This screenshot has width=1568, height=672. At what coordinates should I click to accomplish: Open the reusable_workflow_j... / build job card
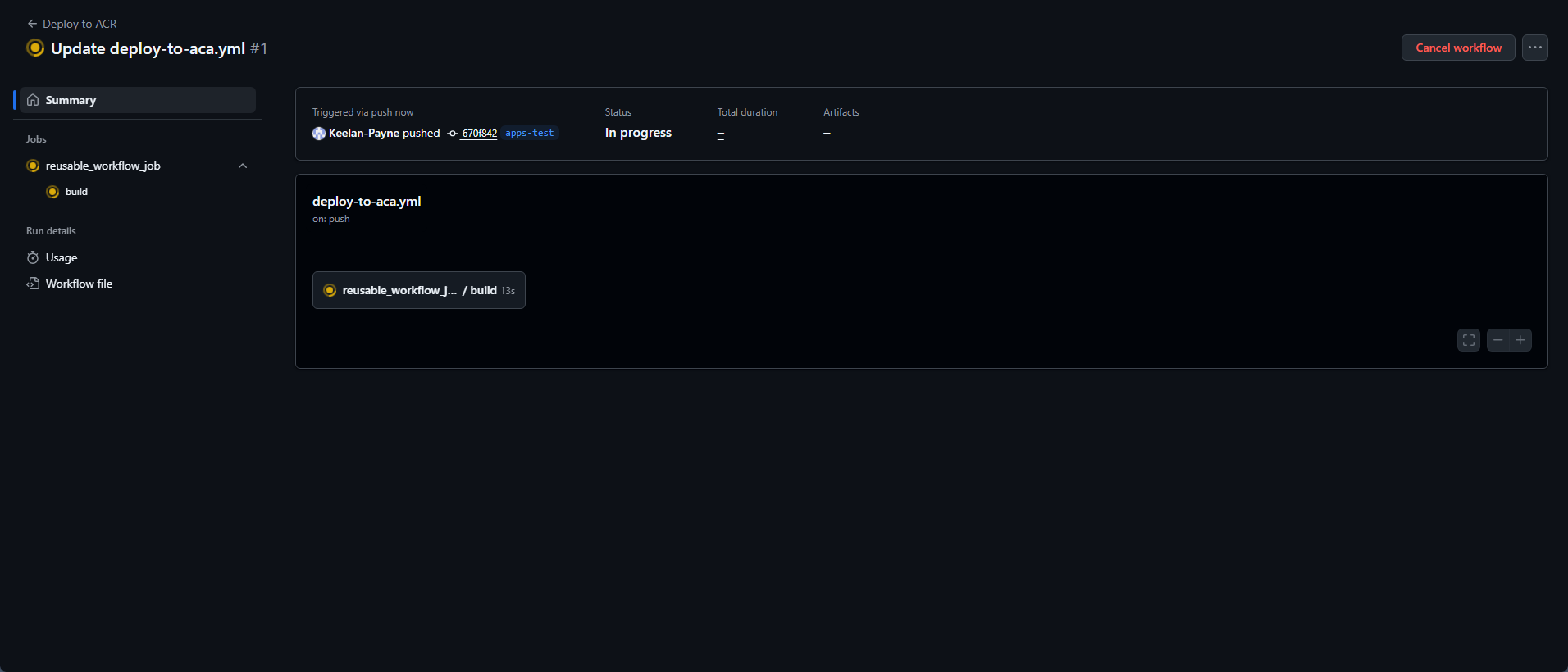(x=418, y=290)
